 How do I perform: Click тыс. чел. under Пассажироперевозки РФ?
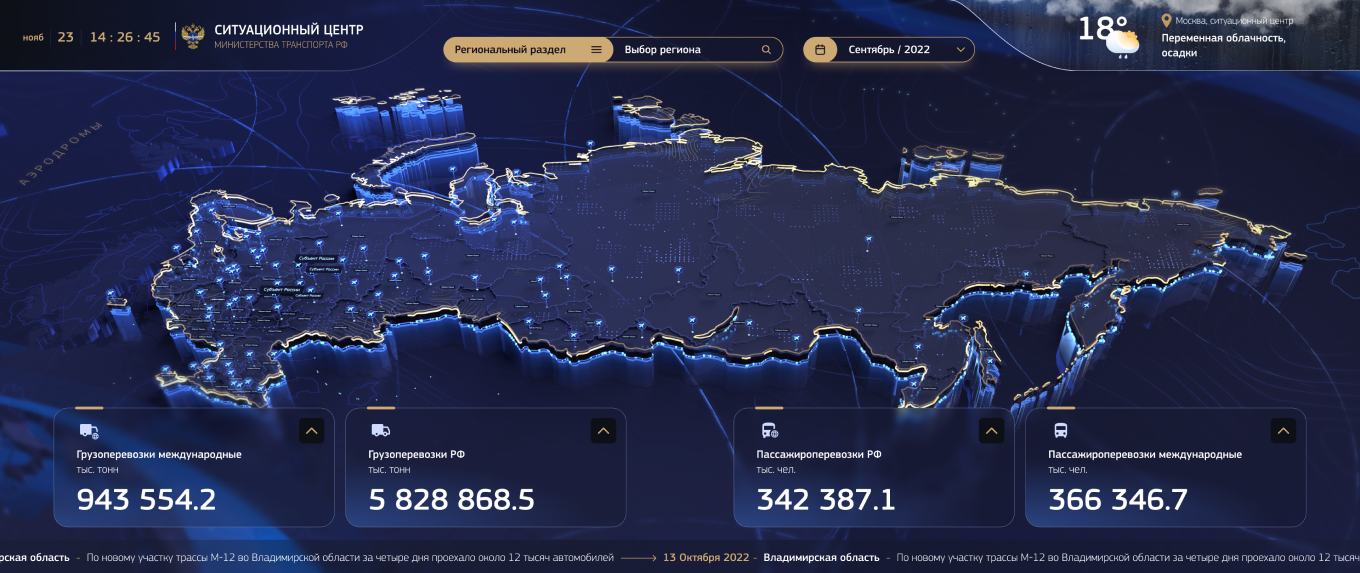776,469
